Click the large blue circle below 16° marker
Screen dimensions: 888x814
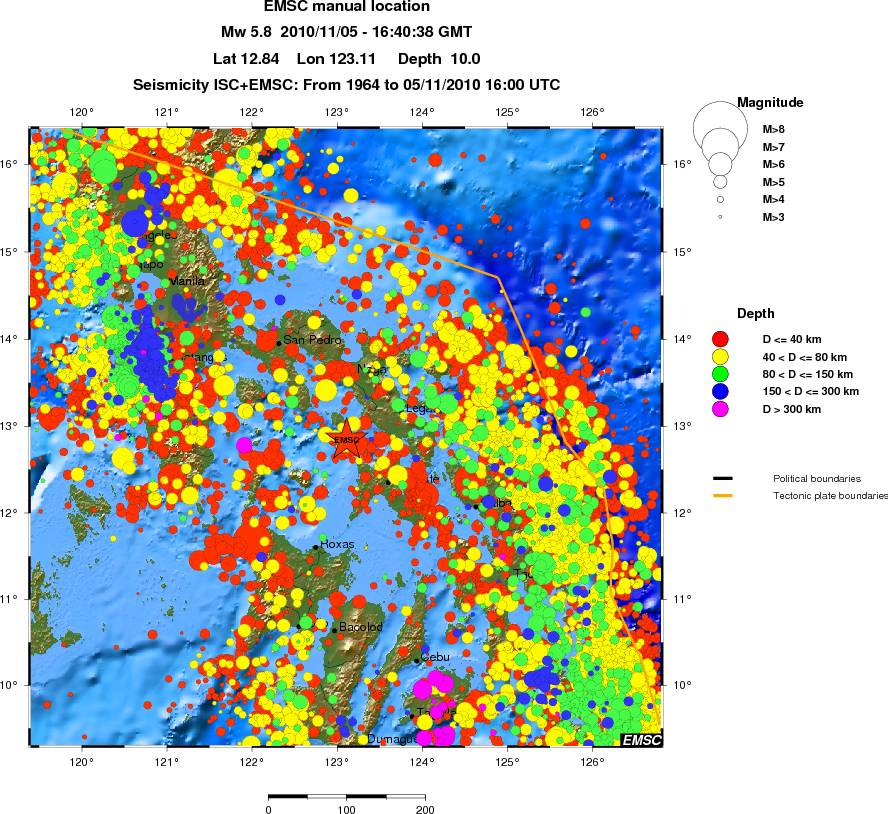coord(135,223)
